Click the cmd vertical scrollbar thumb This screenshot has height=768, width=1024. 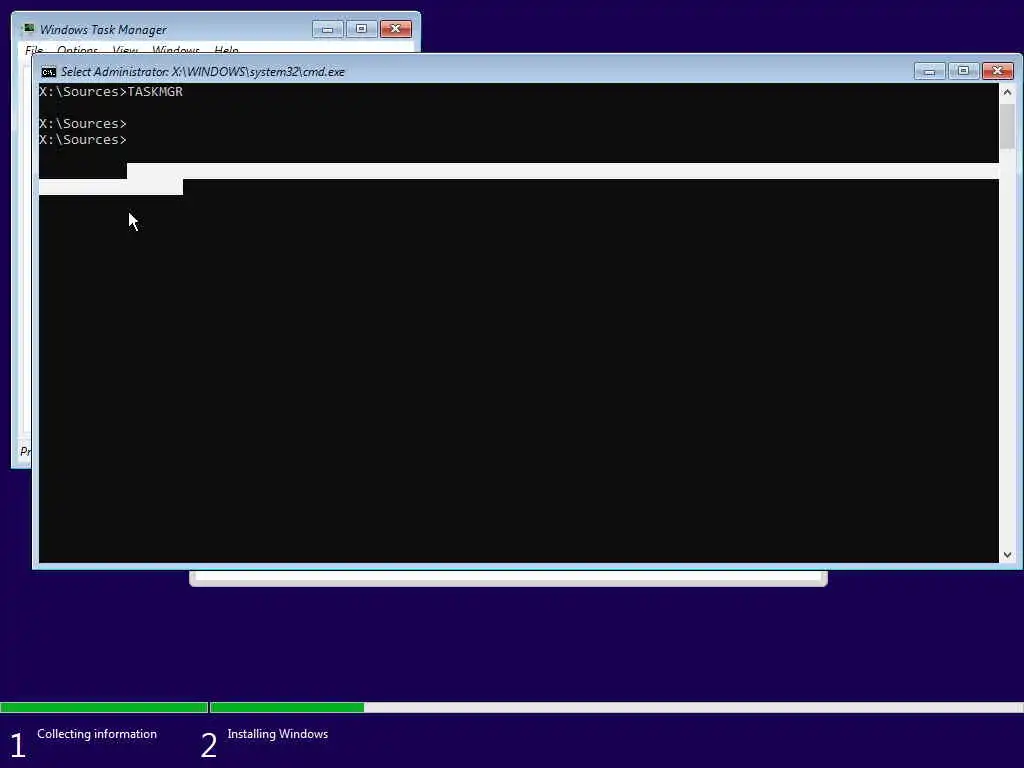[1007, 126]
